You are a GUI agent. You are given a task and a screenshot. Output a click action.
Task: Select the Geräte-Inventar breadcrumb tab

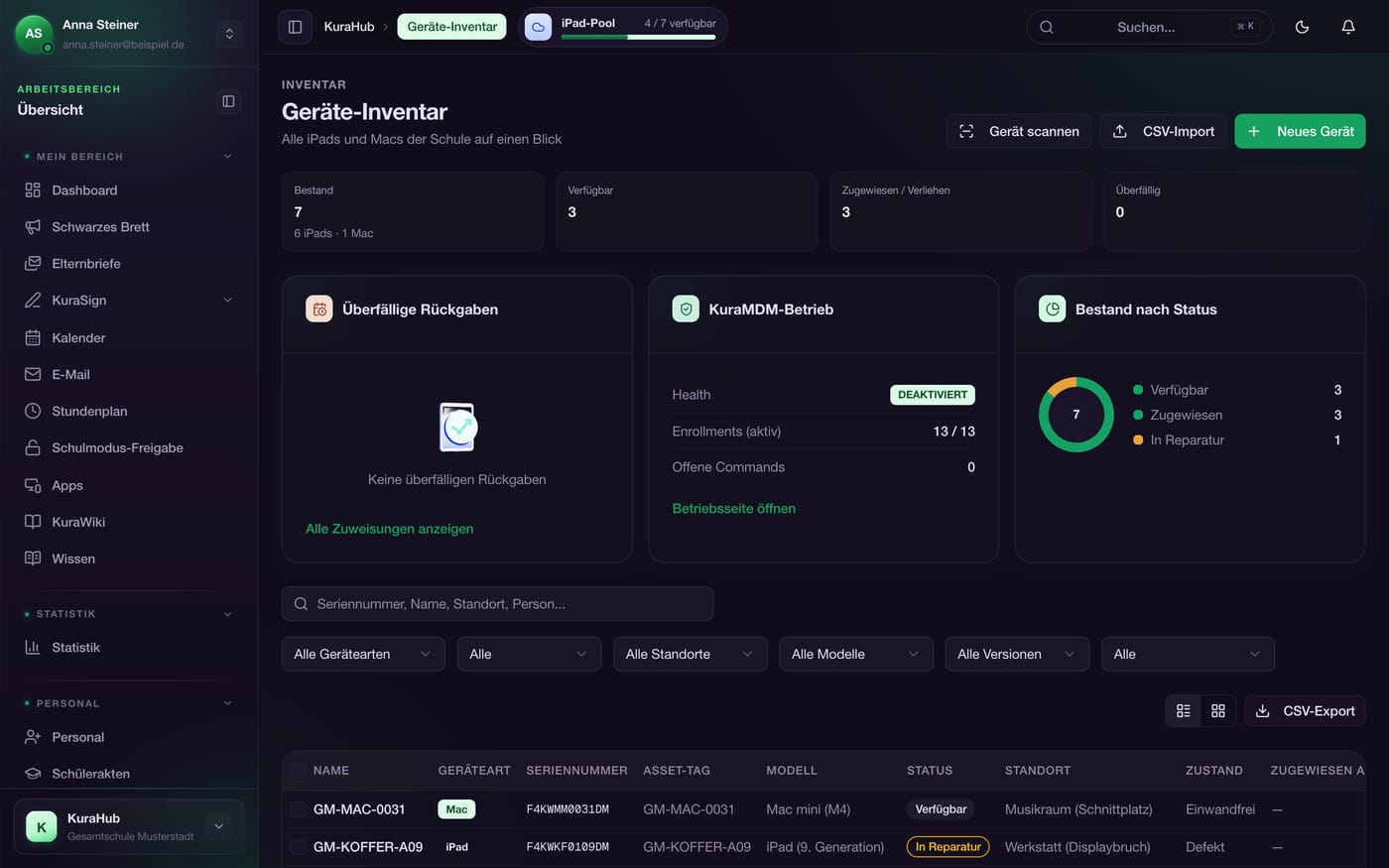click(452, 27)
